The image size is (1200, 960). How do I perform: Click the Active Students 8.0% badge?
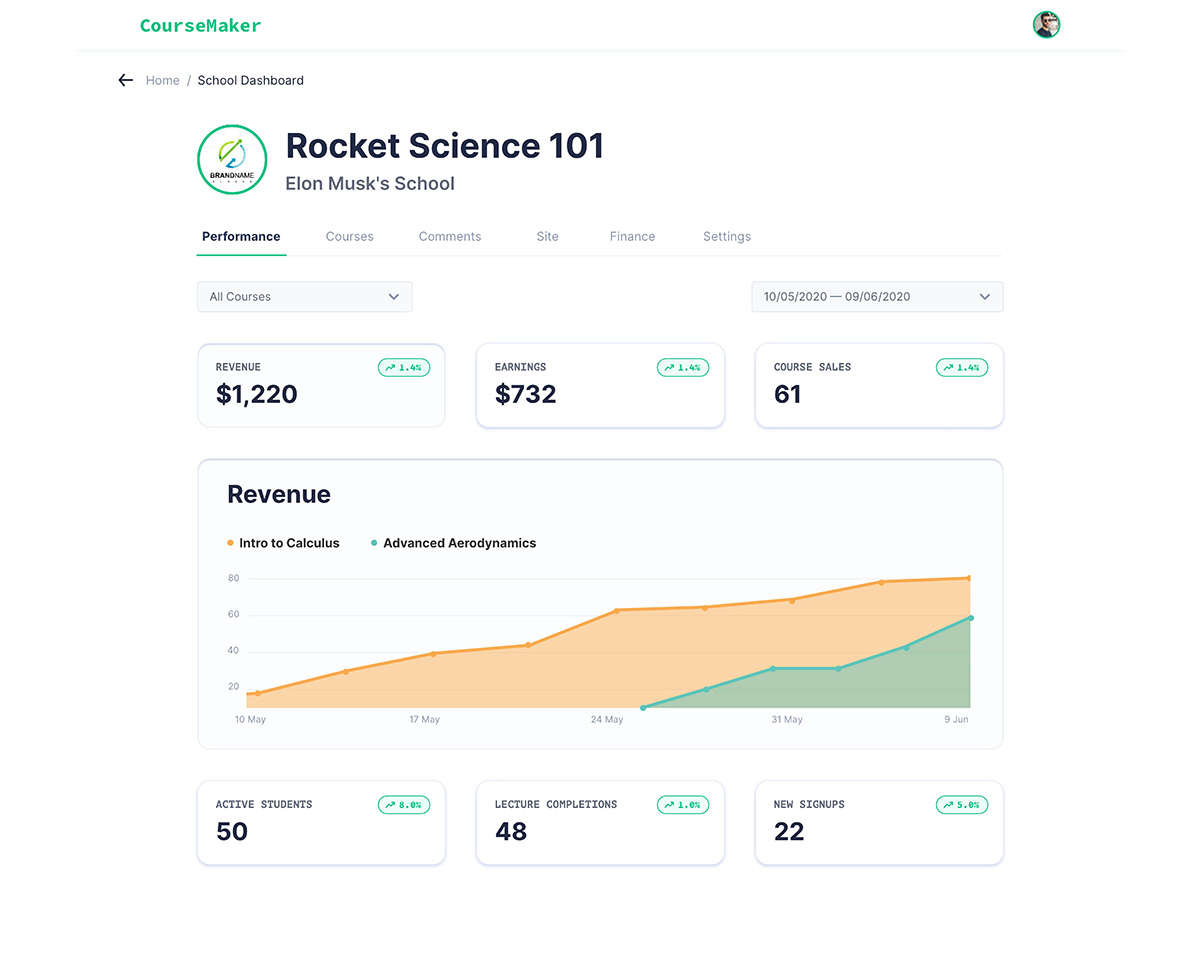tap(404, 805)
